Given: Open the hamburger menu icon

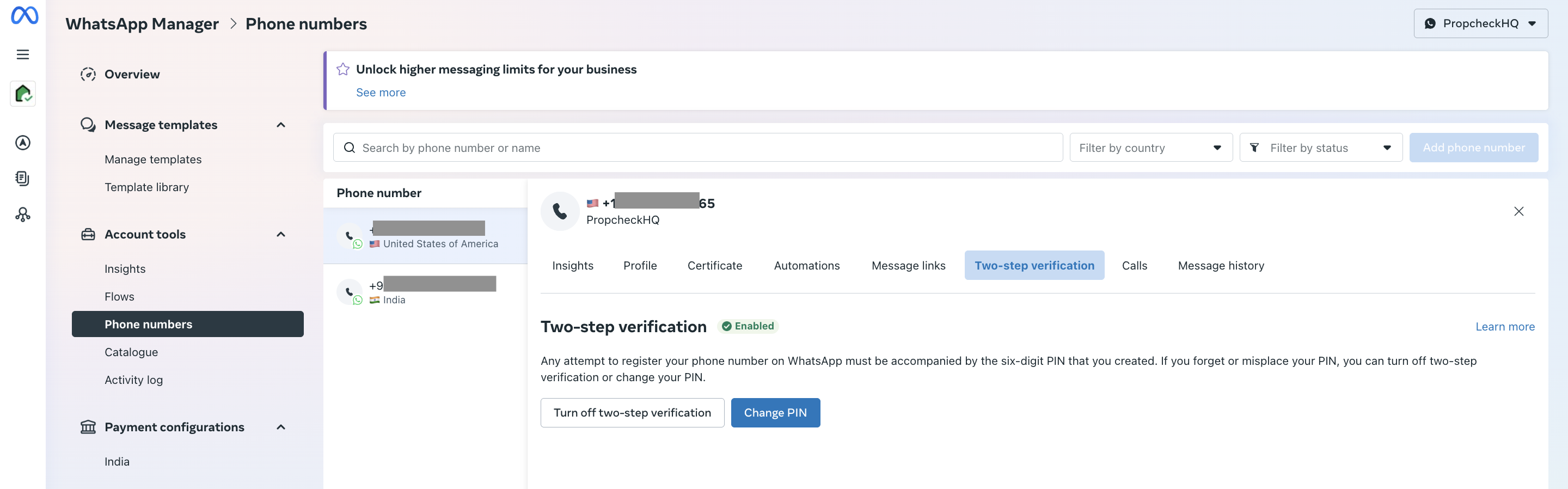Looking at the screenshot, I should pos(22,55).
